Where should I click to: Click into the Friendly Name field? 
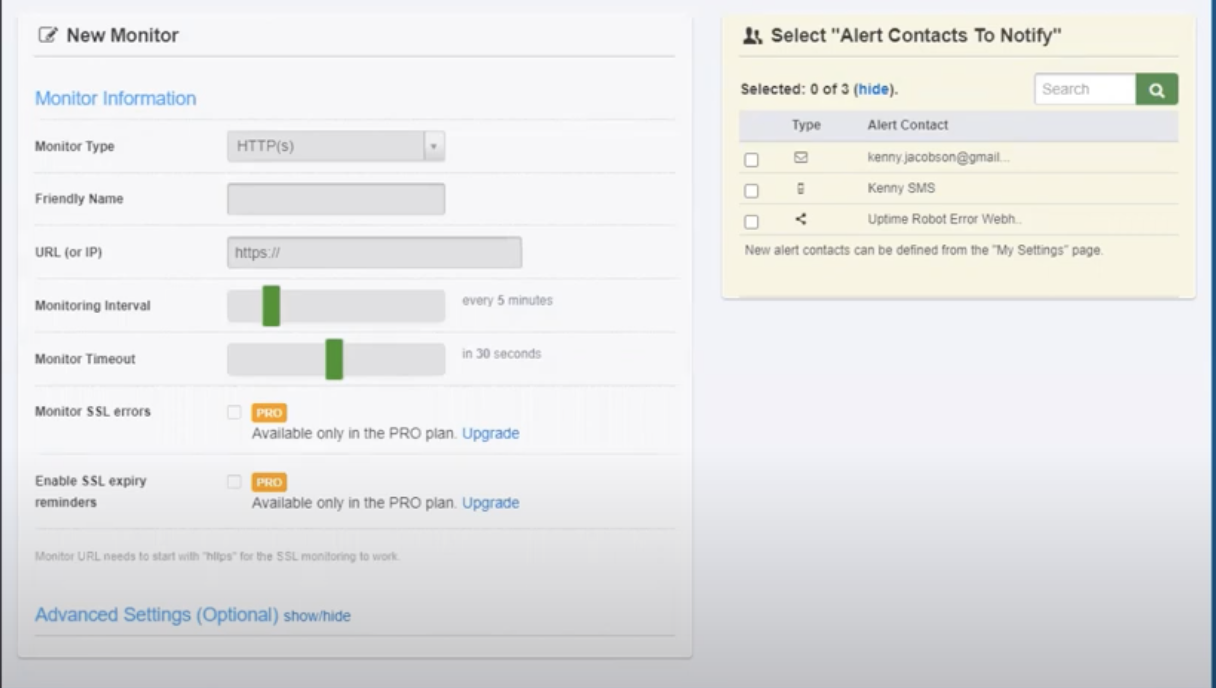click(x=336, y=199)
